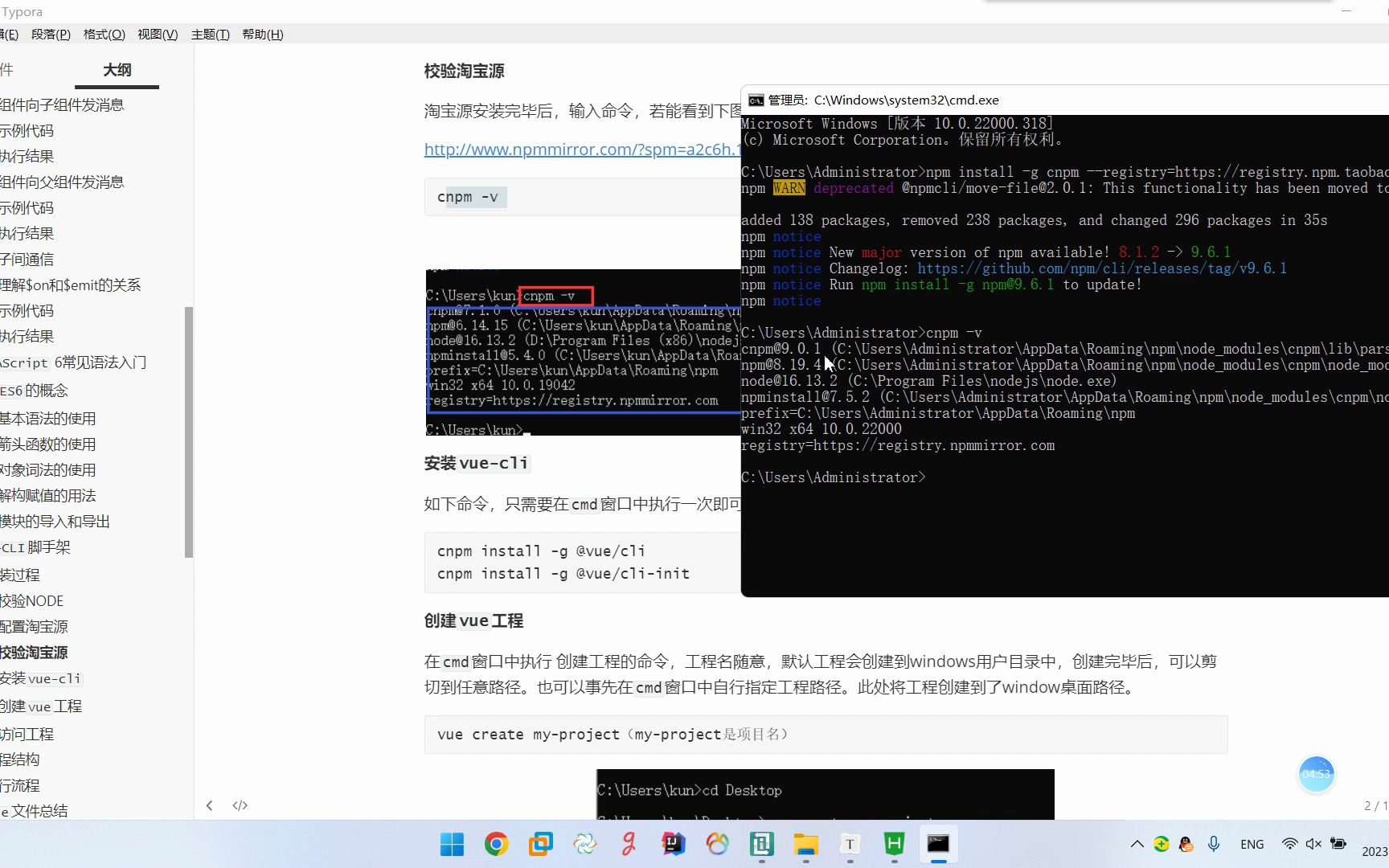
Task: Show hidden system tray icons
Action: coord(1137,844)
